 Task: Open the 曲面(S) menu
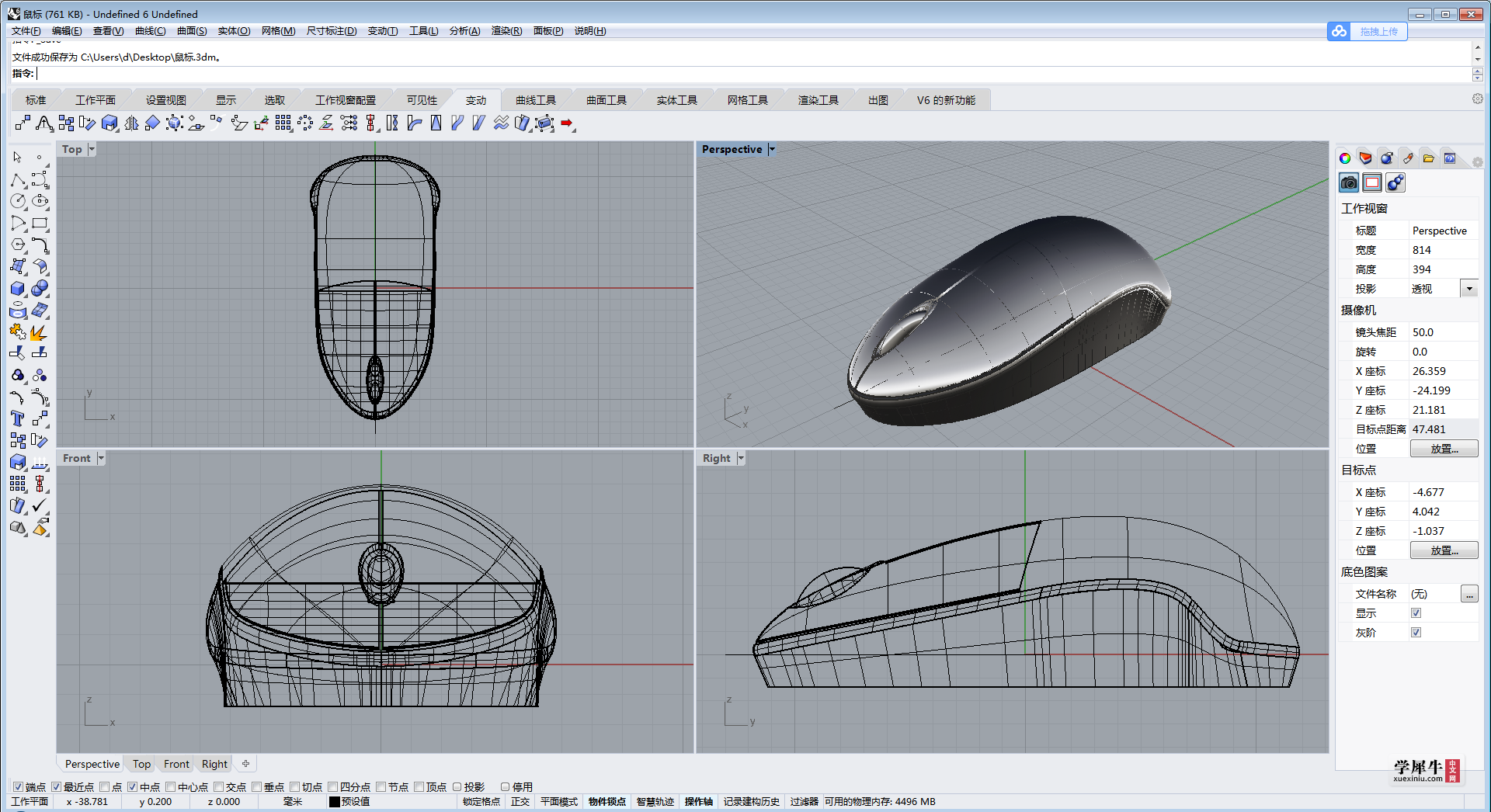coord(192,31)
